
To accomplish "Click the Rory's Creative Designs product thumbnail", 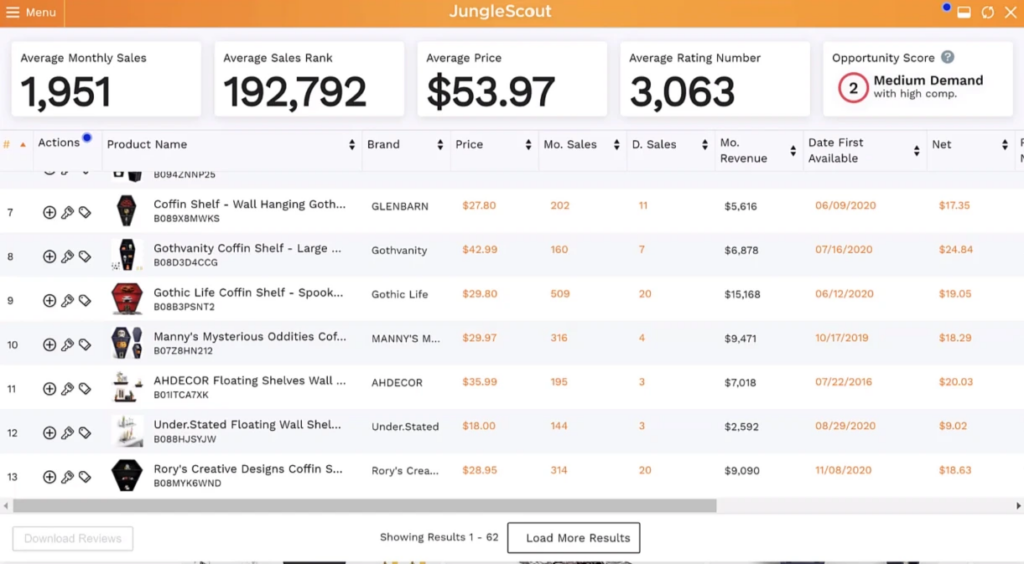I will (127, 475).
